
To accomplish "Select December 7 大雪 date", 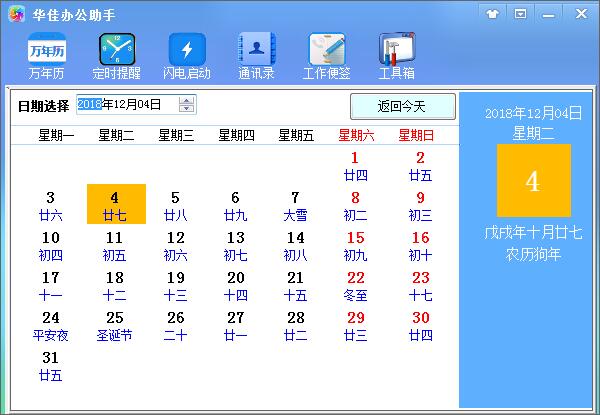I will 295,205.
